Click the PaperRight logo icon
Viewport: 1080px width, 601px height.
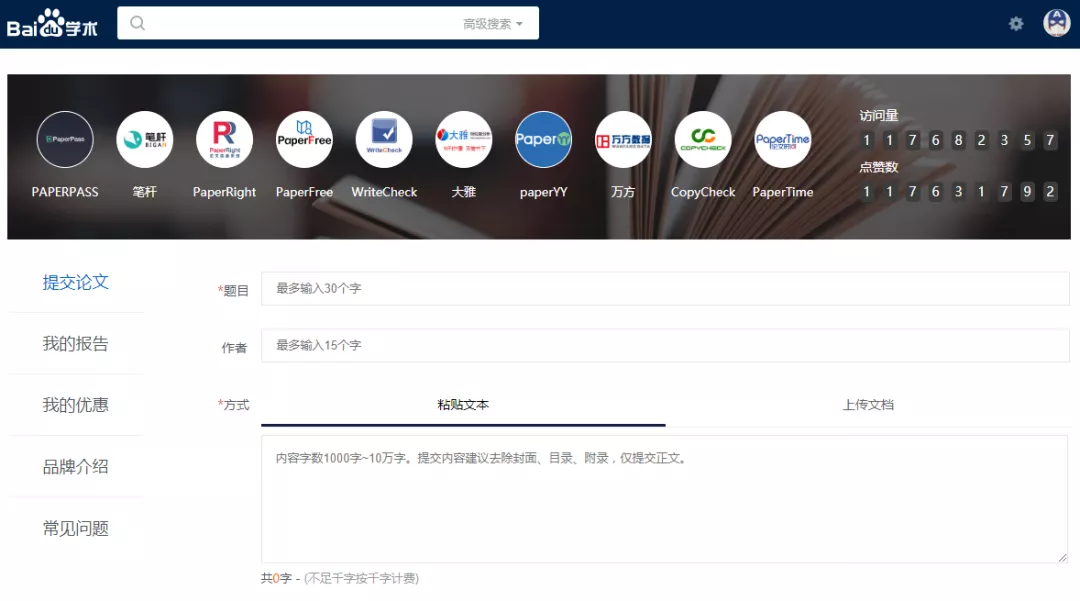(224, 139)
